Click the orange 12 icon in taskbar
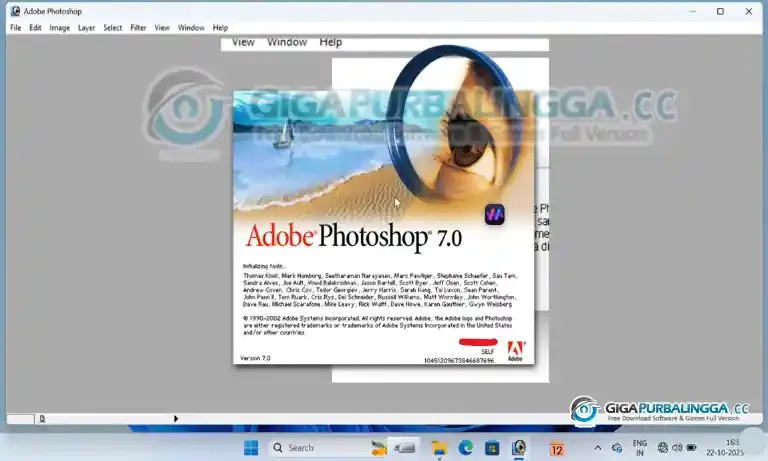 (557, 449)
